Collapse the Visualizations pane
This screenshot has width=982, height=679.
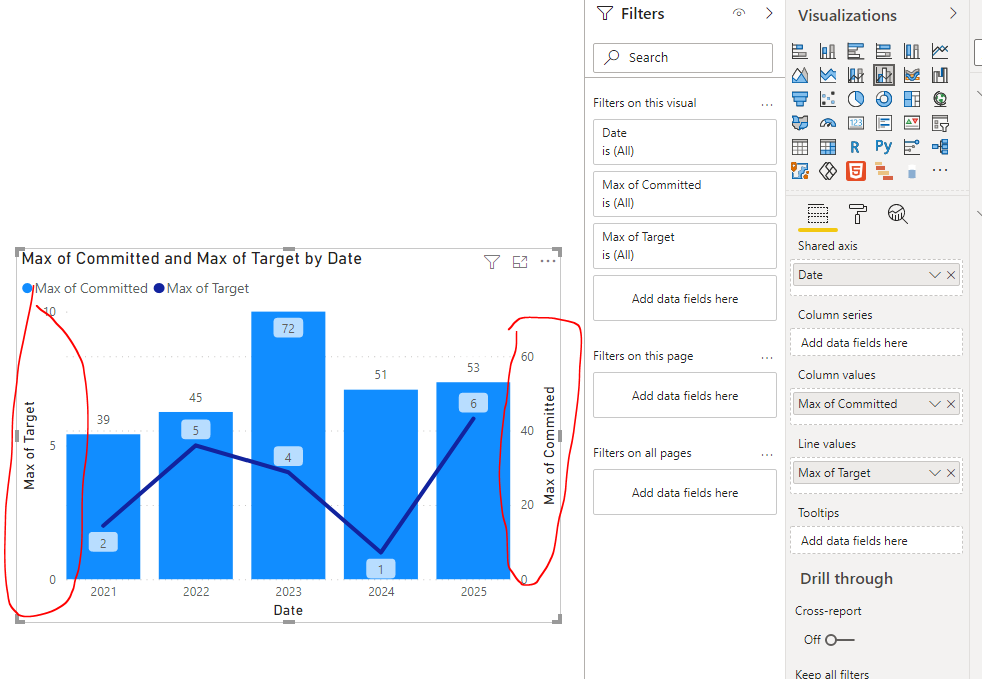click(x=953, y=13)
